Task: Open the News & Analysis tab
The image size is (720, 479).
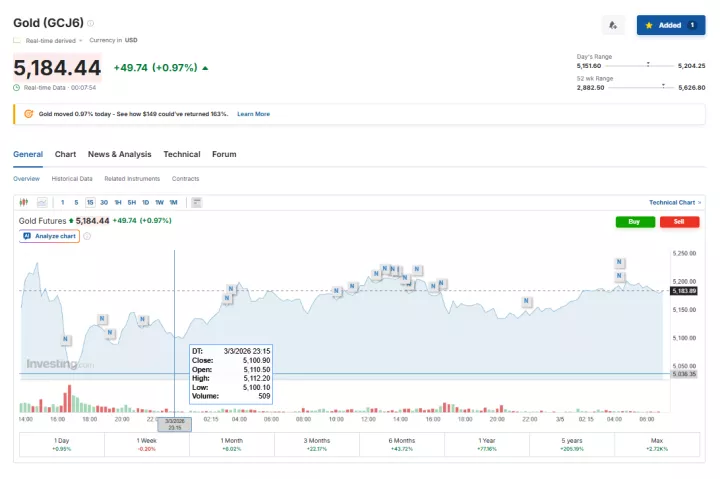Action: coord(119,154)
